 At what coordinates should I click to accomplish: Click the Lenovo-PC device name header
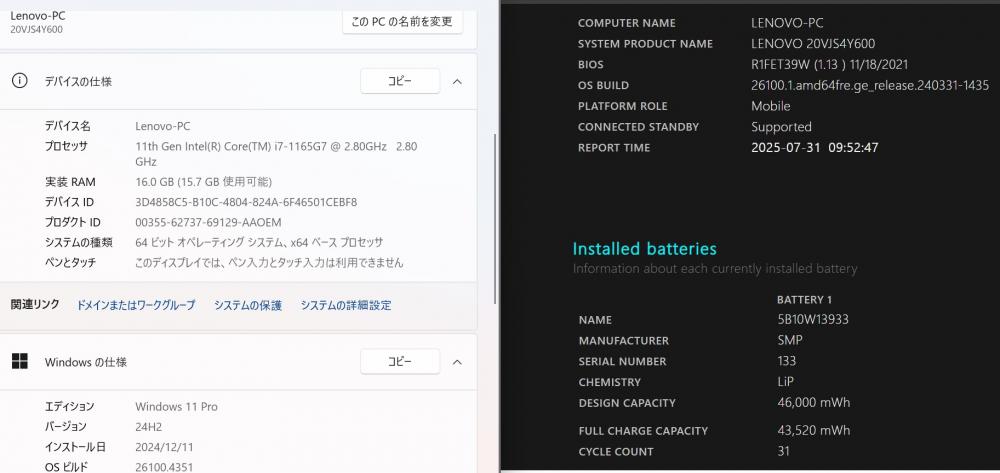(x=38, y=15)
